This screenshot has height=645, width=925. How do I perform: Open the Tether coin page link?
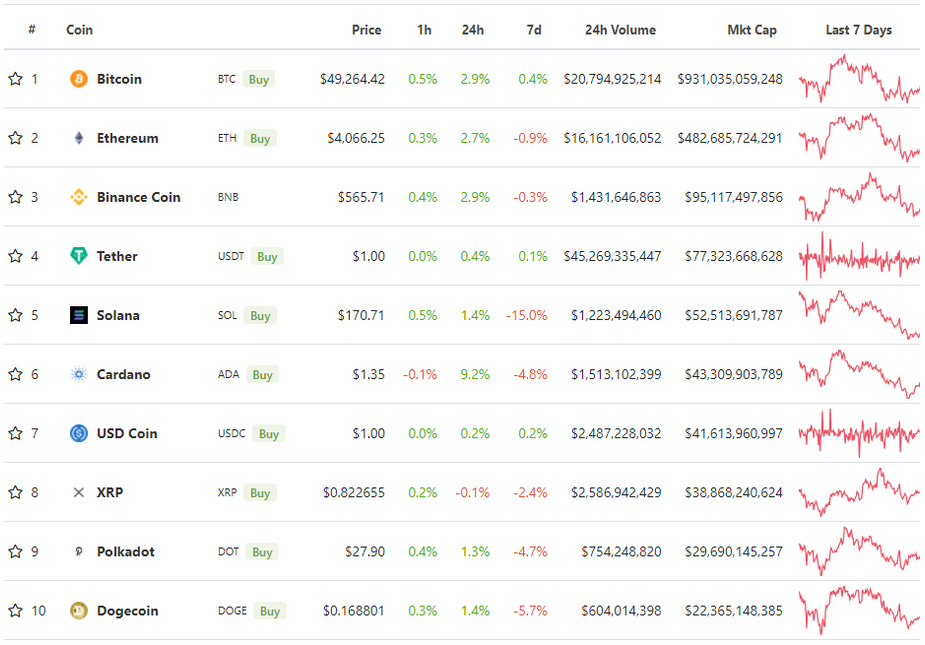(117, 256)
